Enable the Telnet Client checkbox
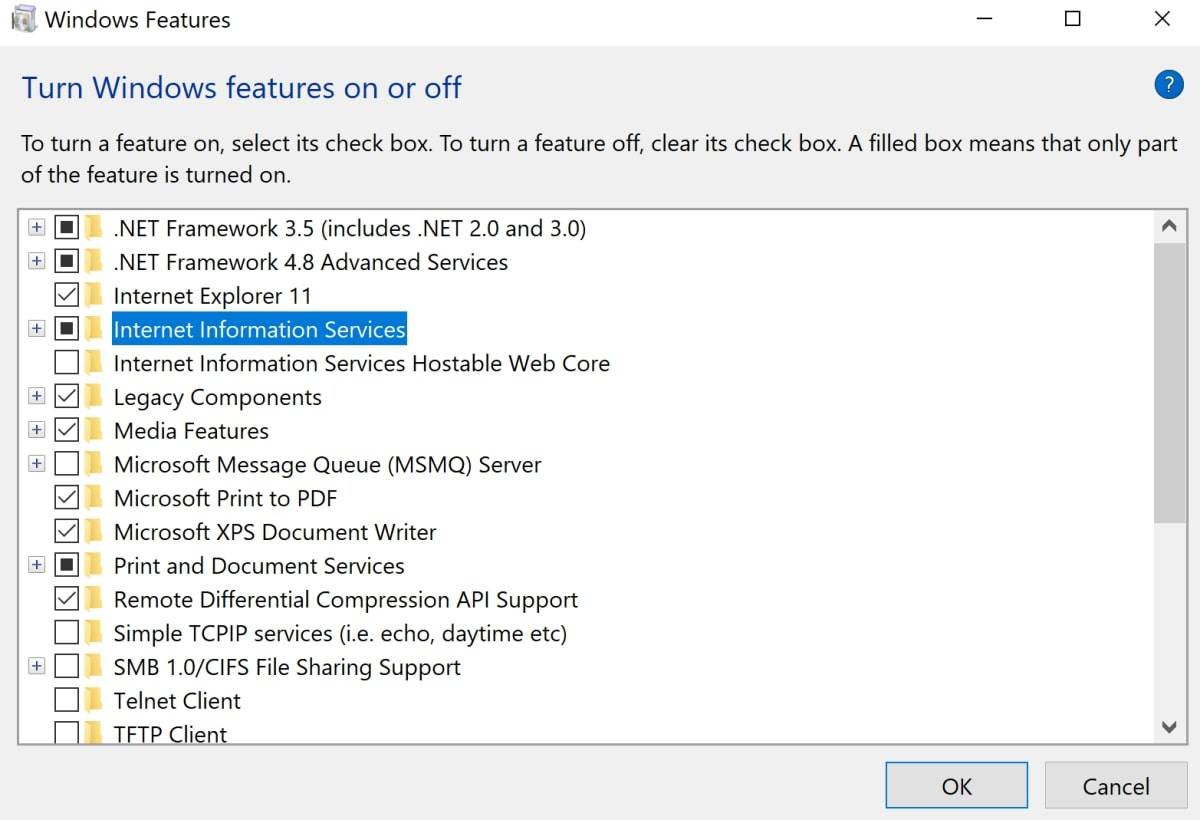 66,701
